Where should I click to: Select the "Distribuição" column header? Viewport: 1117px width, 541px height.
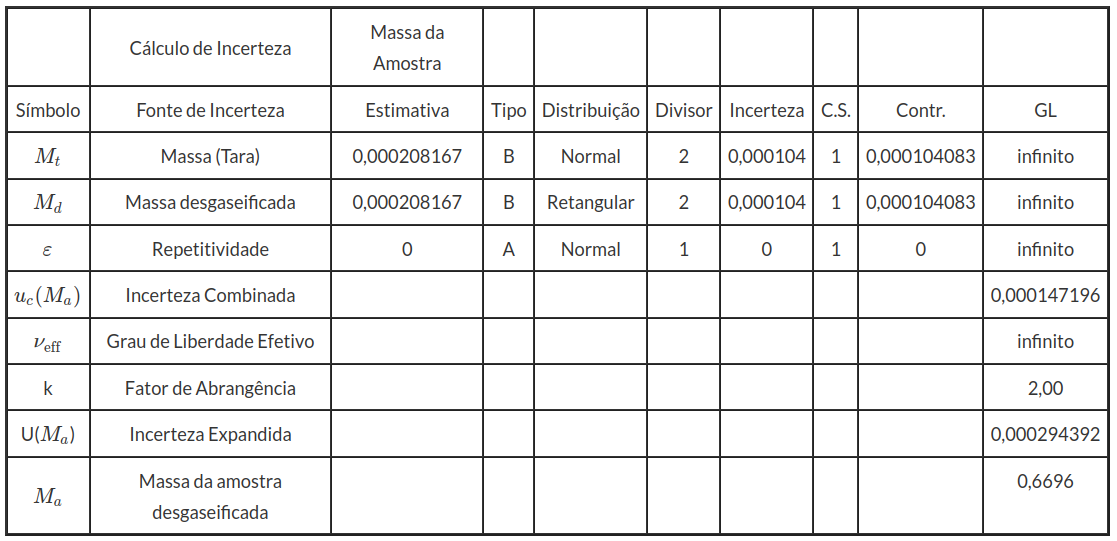(590, 111)
